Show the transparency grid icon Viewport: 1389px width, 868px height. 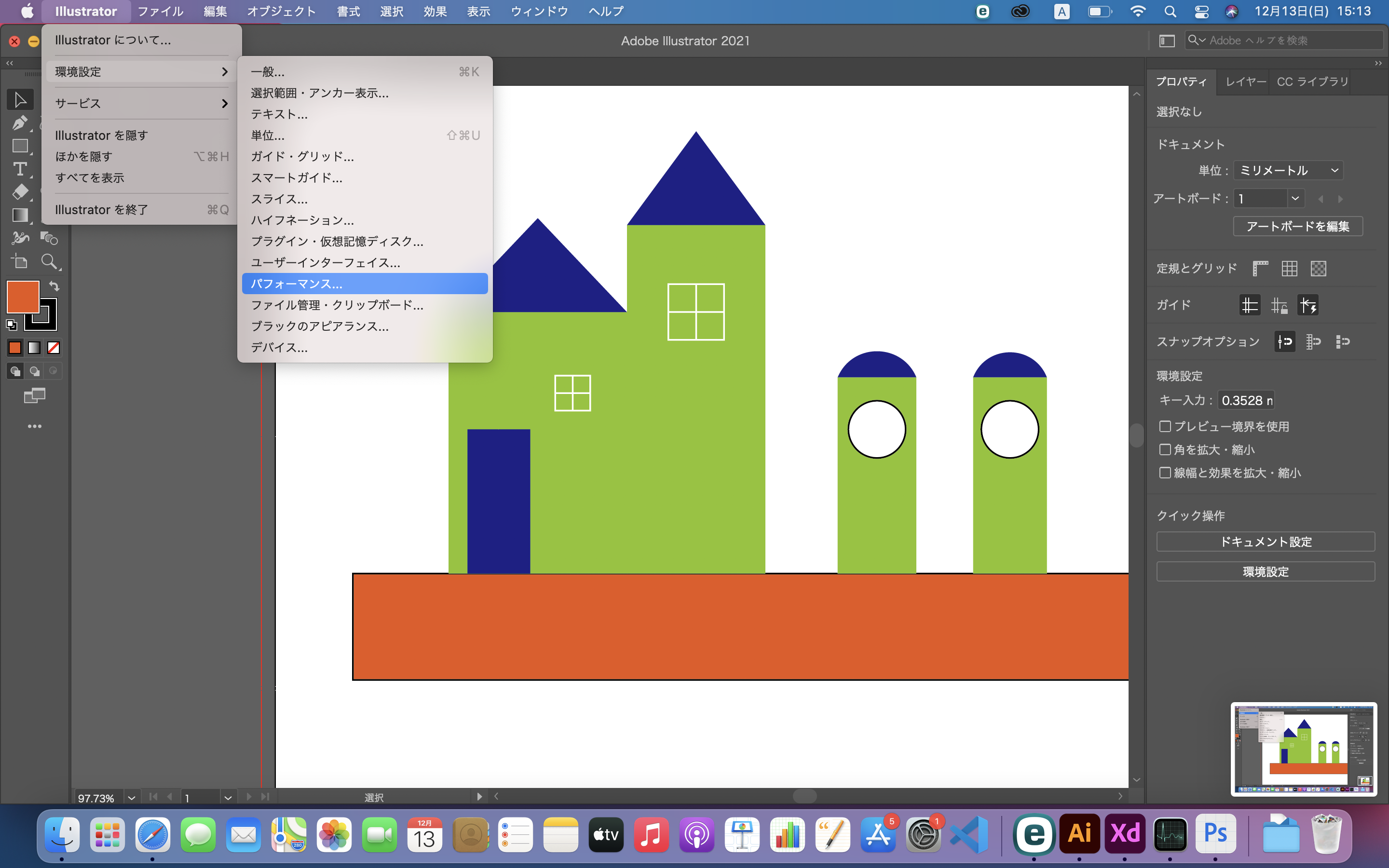pyautogui.click(x=1318, y=268)
